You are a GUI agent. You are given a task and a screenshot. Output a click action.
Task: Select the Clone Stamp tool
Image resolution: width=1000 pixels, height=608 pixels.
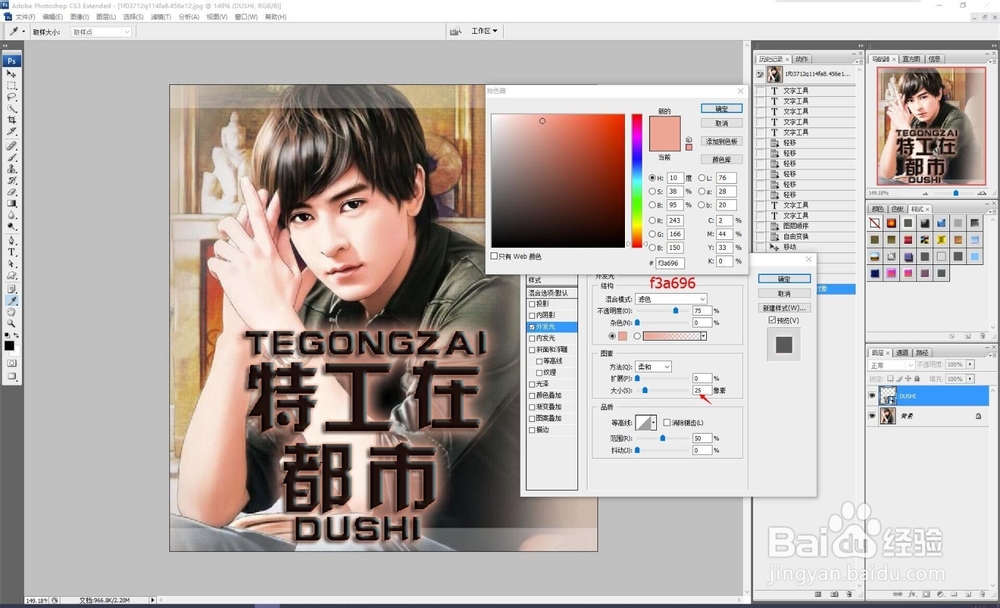pos(11,169)
